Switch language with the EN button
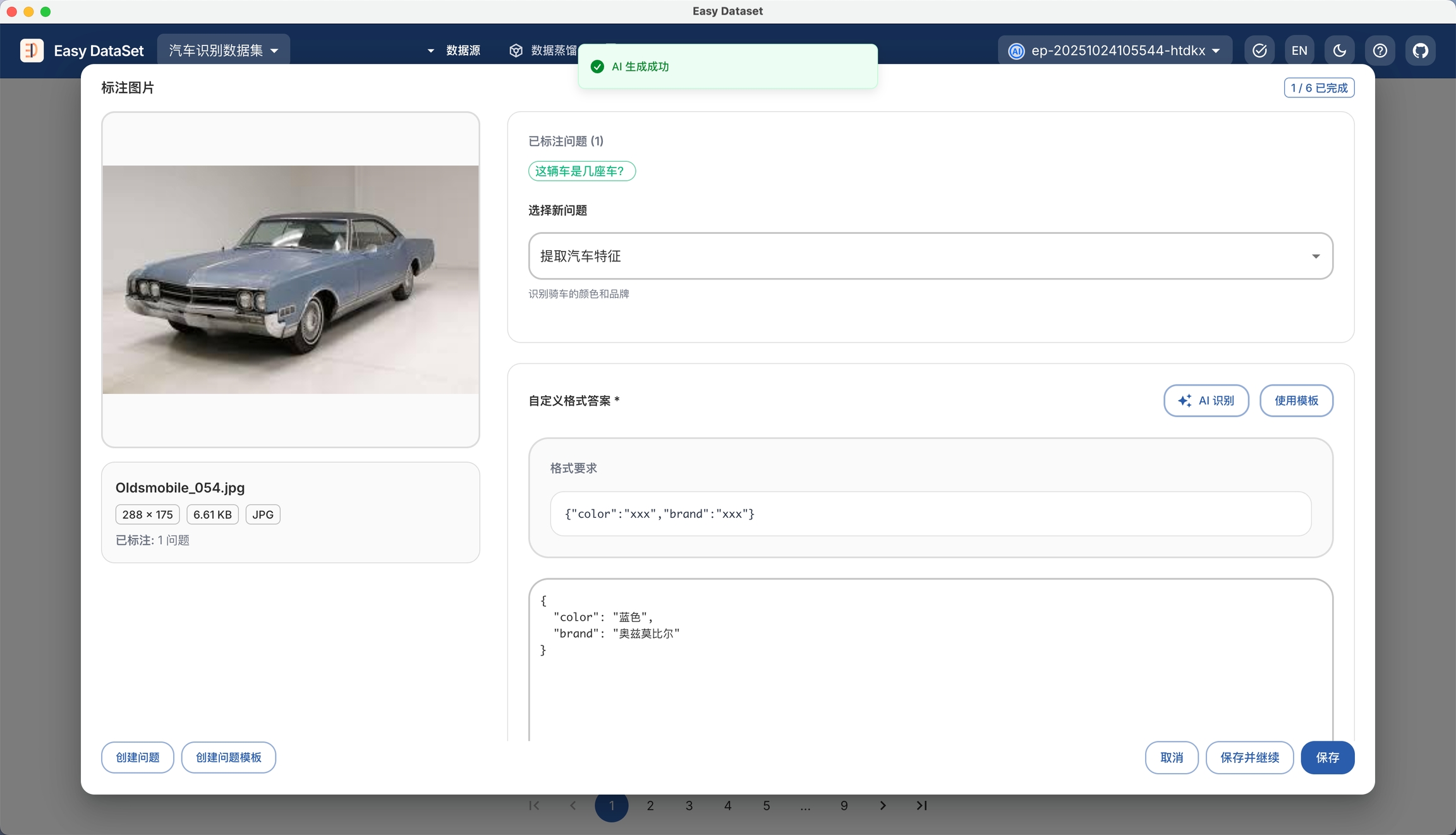This screenshot has height=835, width=1456. click(1299, 51)
